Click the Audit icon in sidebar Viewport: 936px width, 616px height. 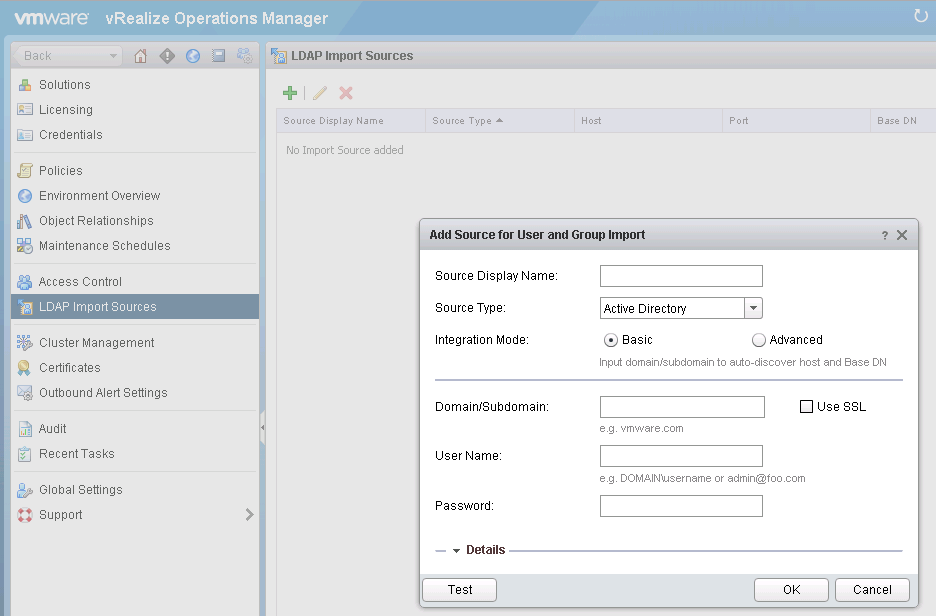coord(24,429)
